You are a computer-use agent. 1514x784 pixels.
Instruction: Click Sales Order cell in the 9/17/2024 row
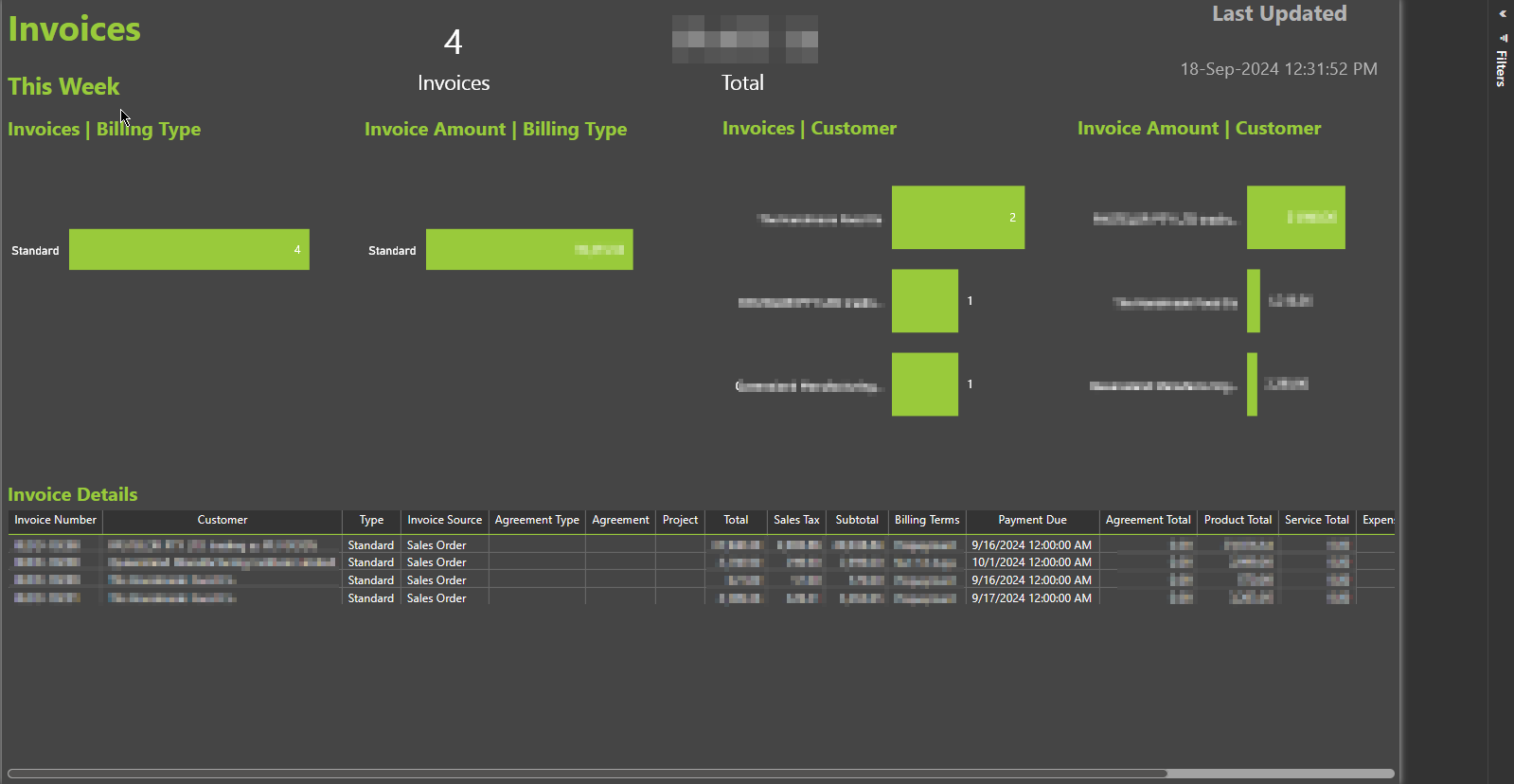(x=444, y=598)
